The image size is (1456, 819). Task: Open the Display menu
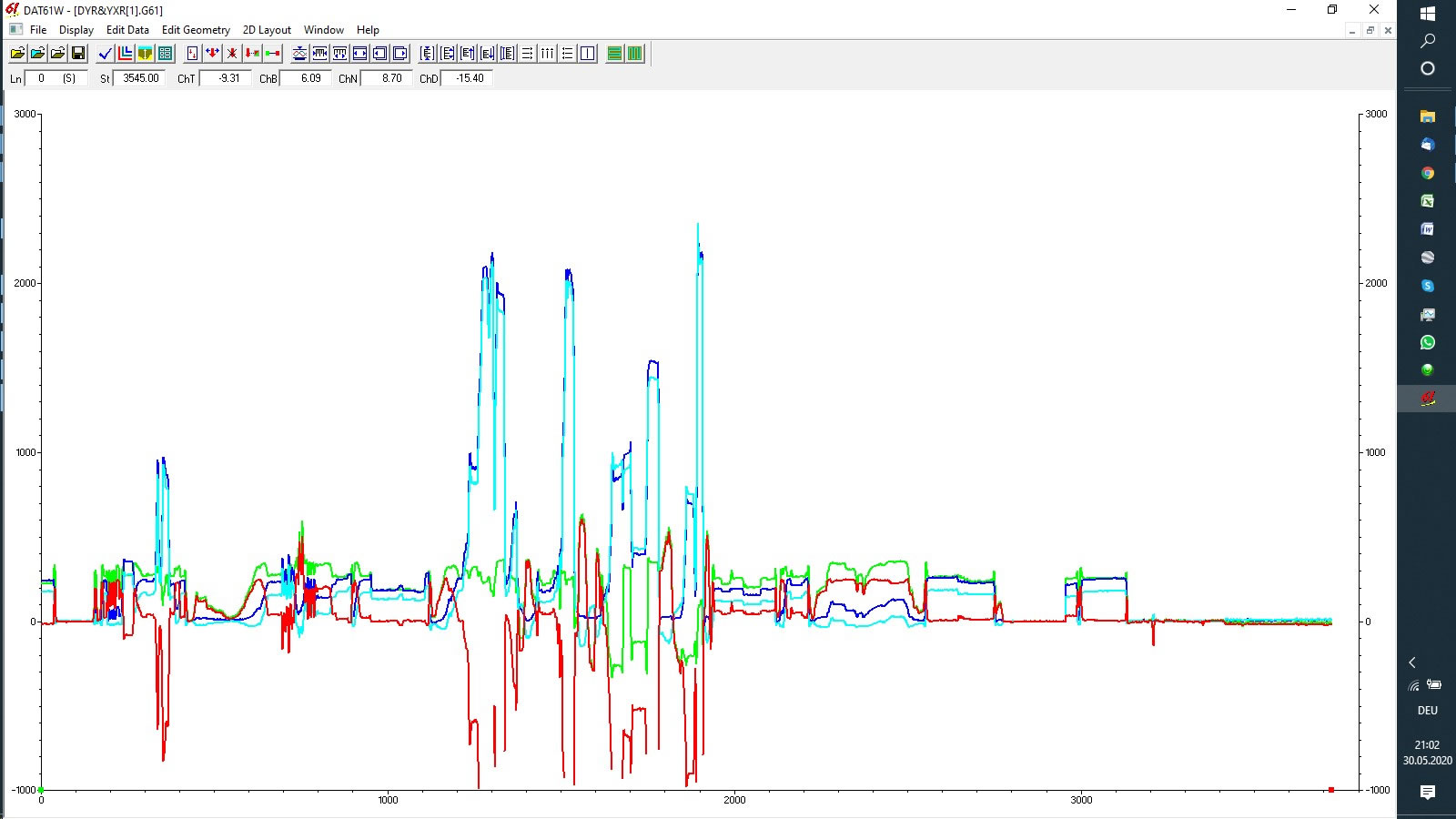[76, 30]
